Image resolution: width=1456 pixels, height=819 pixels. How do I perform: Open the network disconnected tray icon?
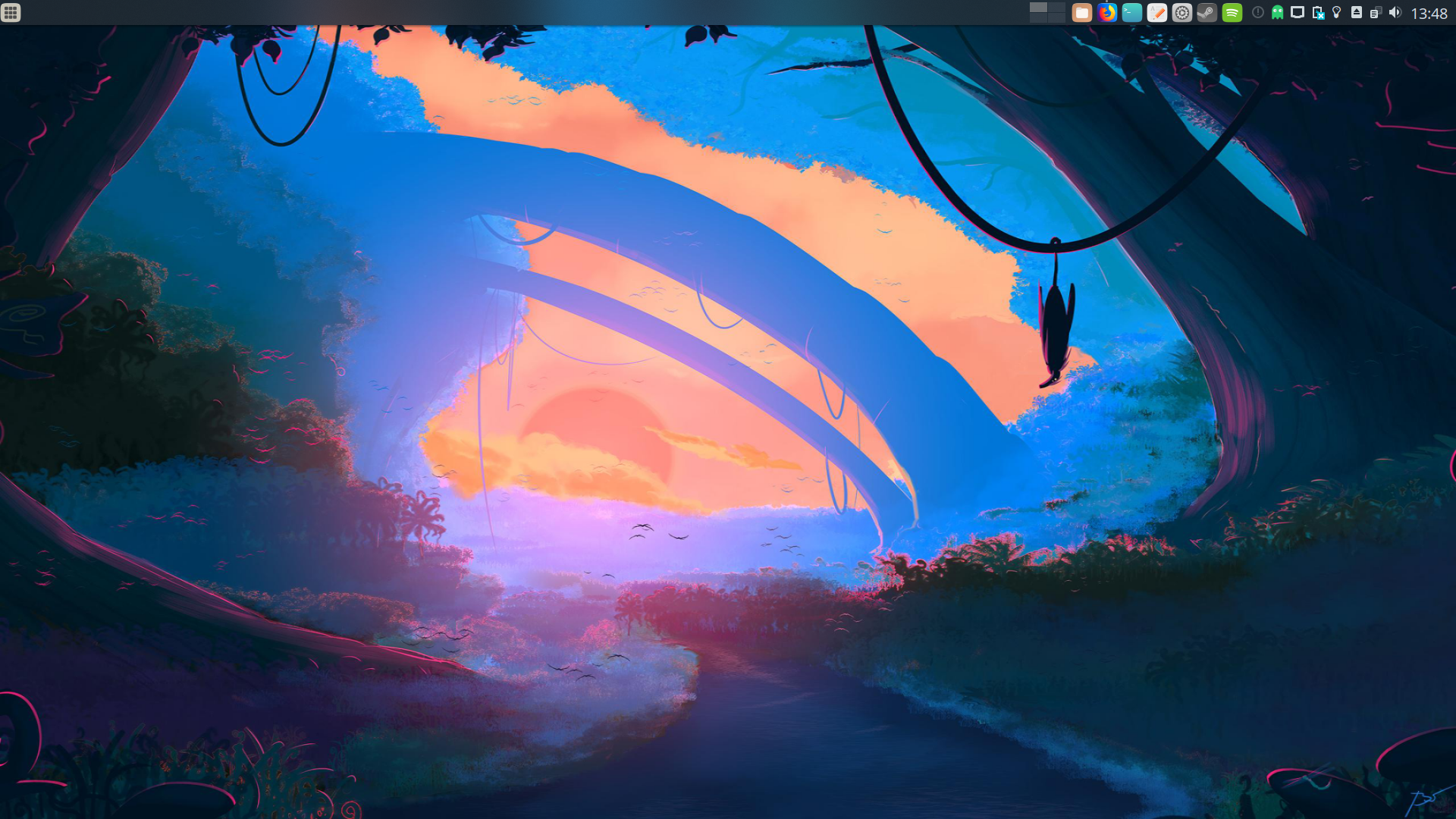[x=1318, y=12]
